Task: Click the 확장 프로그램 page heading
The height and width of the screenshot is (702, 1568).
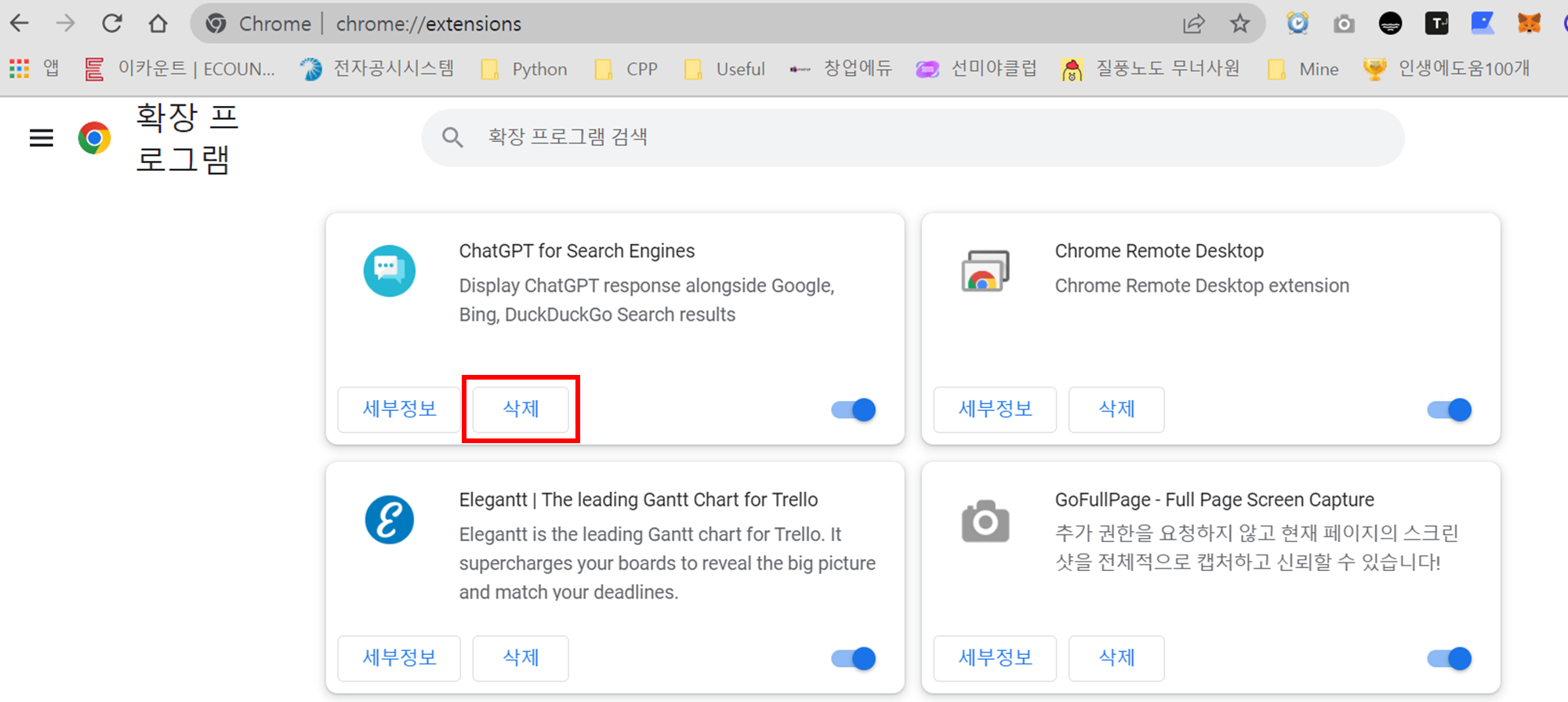Action: (187, 138)
